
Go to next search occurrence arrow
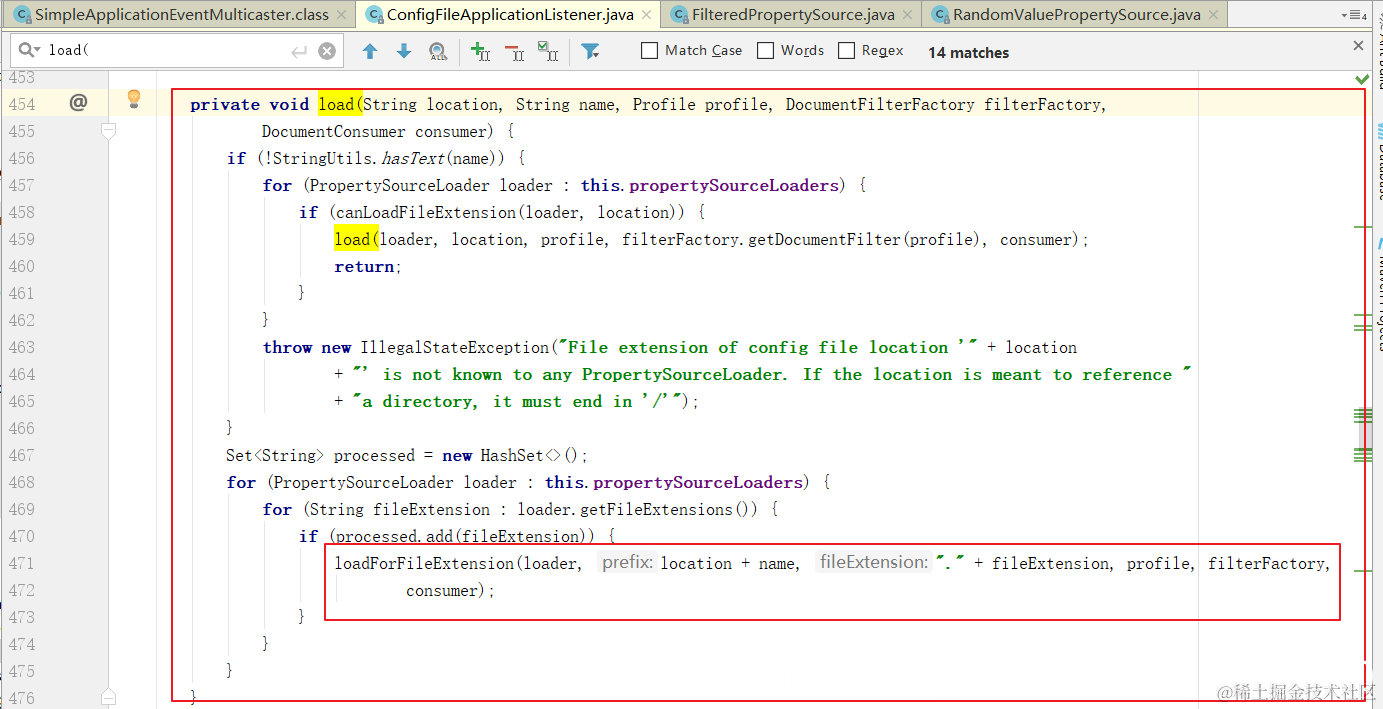click(404, 51)
